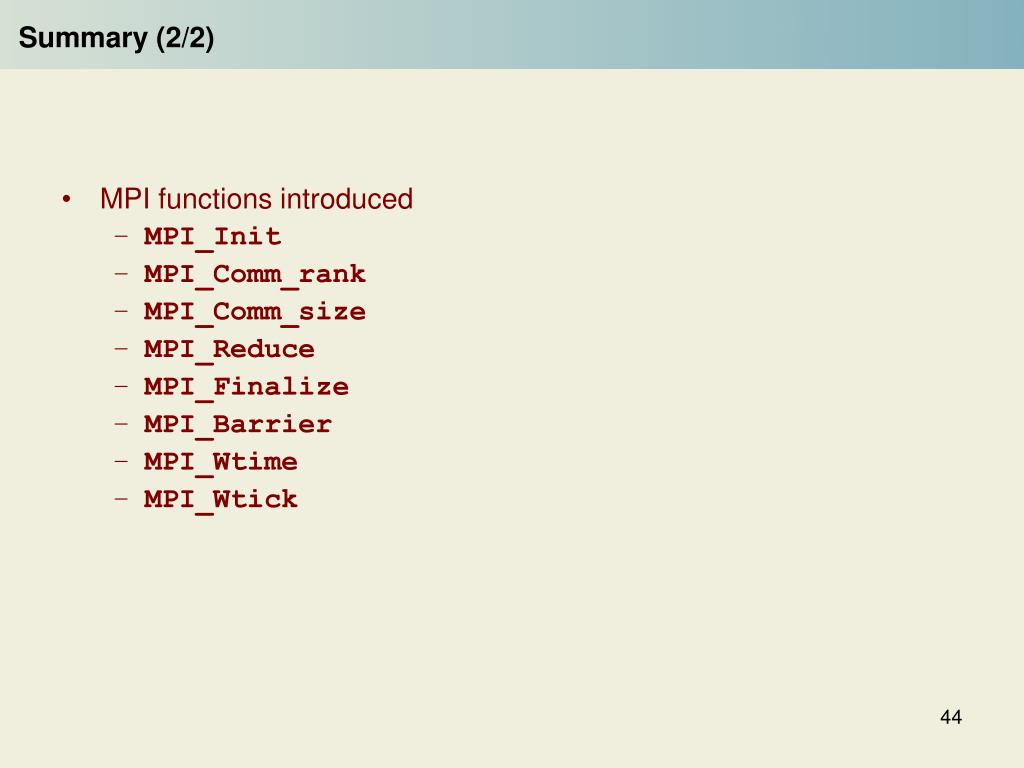Click the dash before MPI_Comm_size
This screenshot has height=768, width=1024.
coord(121,310)
